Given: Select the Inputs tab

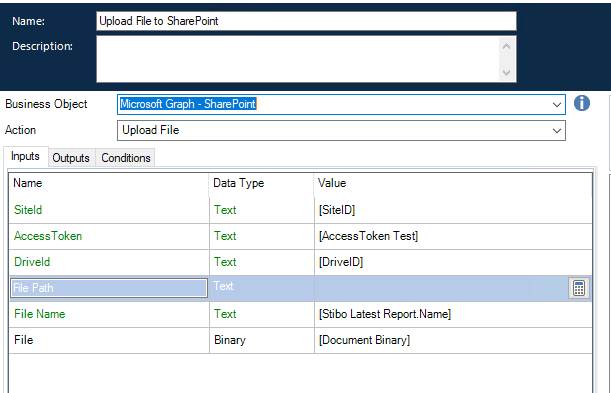Looking at the screenshot, I should (26, 156).
